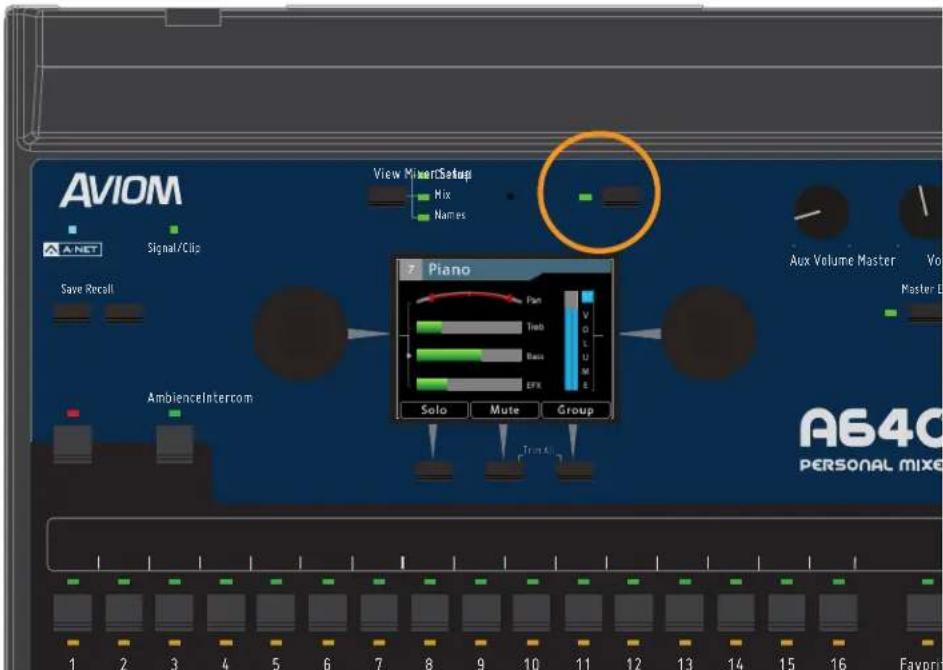
Task: Click the Aviom logo
Action: 120,191
